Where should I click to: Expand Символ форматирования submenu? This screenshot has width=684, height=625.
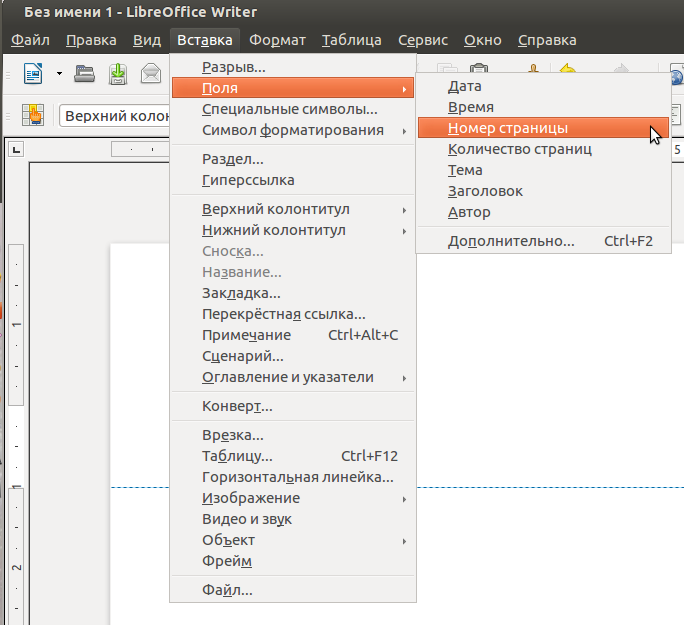(293, 130)
